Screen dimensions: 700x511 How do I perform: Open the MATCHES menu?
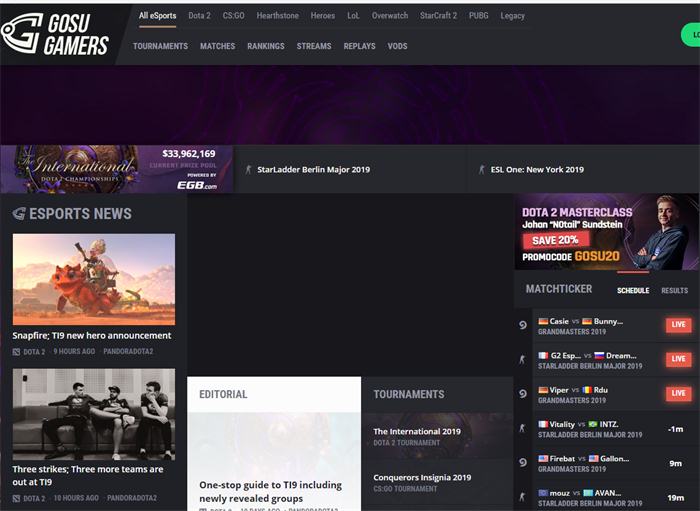coord(217,46)
